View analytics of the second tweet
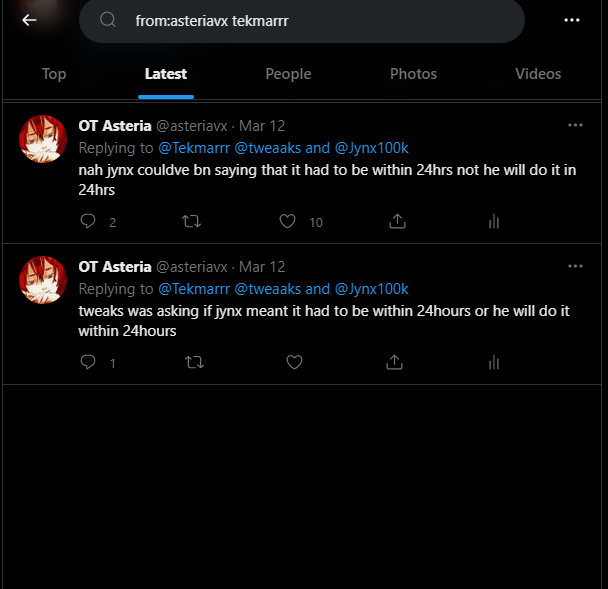This screenshot has height=589, width=608. (493, 362)
